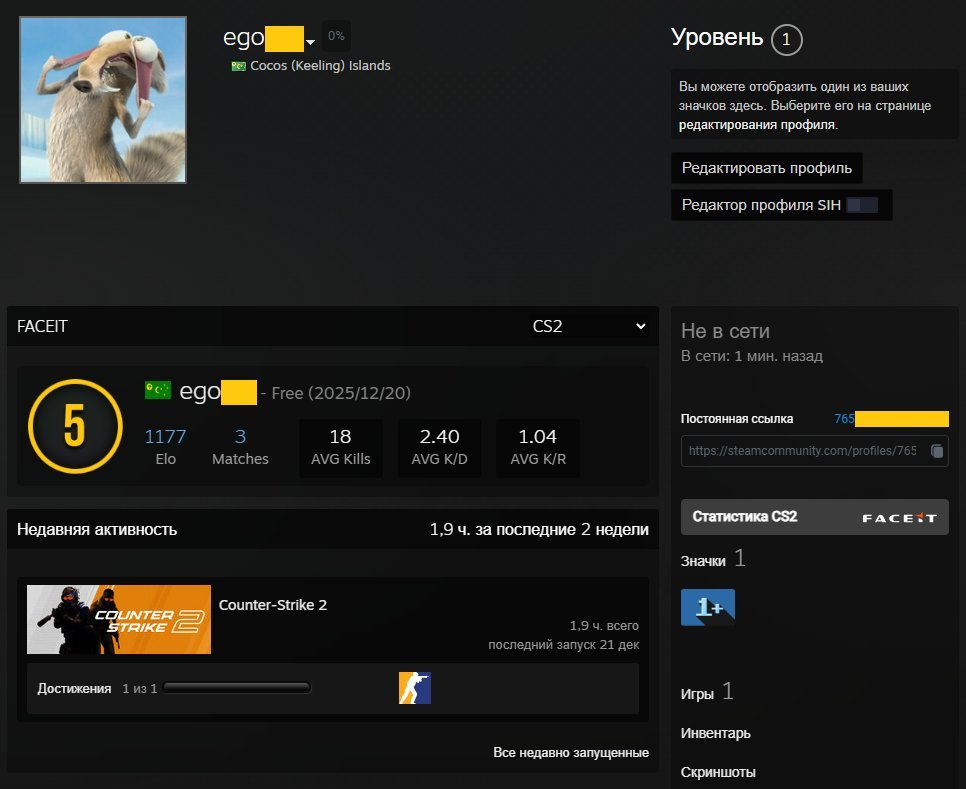This screenshot has width=966, height=789.
Task: Copy permanent link with the clipboard icon
Action: coord(936,451)
